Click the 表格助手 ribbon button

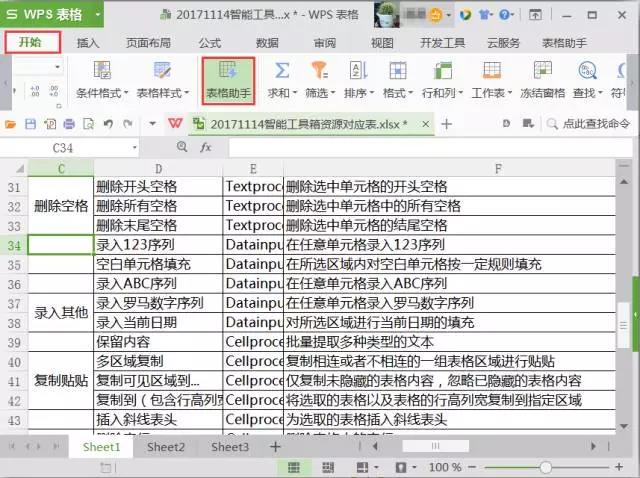(228, 80)
